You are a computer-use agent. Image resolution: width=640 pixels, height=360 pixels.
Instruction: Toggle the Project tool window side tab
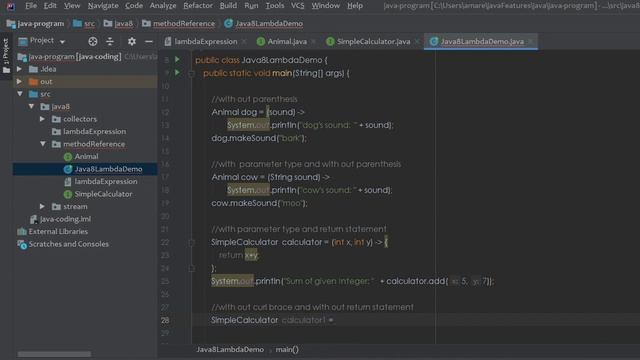pyautogui.click(x=6, y=56)
